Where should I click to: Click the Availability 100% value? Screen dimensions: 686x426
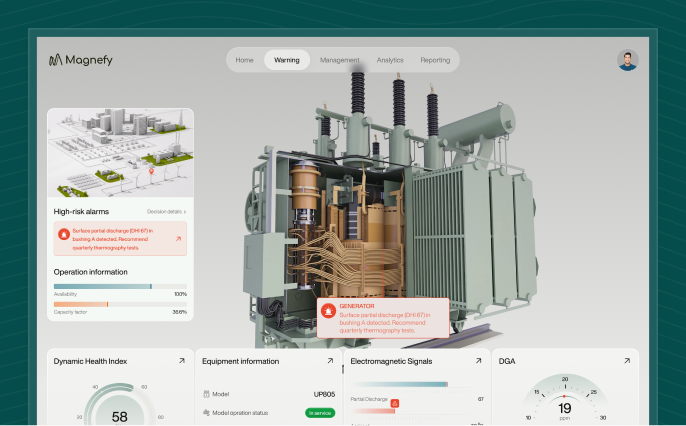tap(180, 294)
